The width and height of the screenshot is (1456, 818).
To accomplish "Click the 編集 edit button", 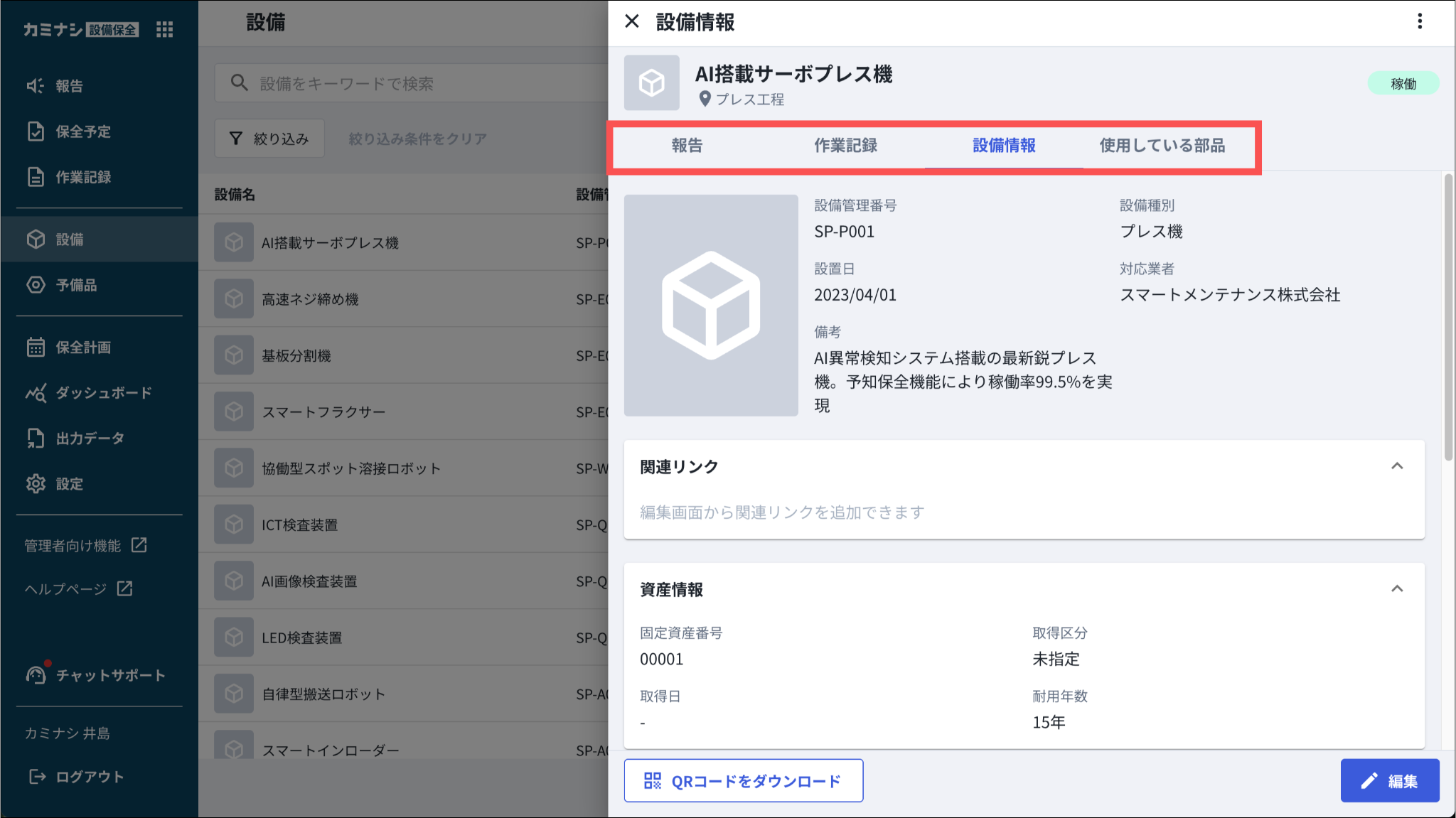I will [x=1389, y=780].
